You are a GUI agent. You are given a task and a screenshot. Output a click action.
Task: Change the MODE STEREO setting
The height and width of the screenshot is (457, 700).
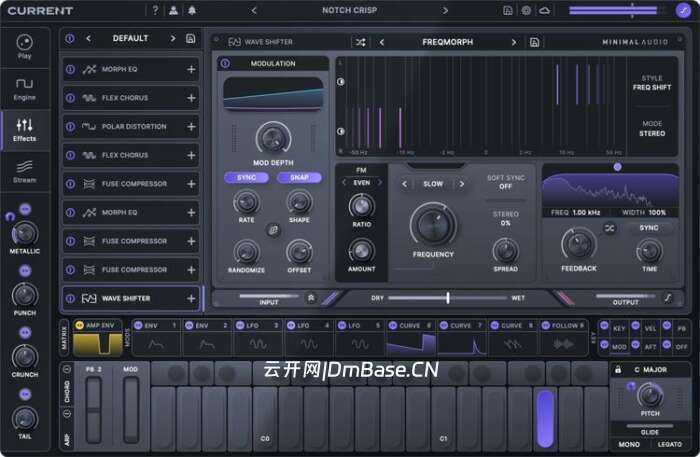coord(652,129)
